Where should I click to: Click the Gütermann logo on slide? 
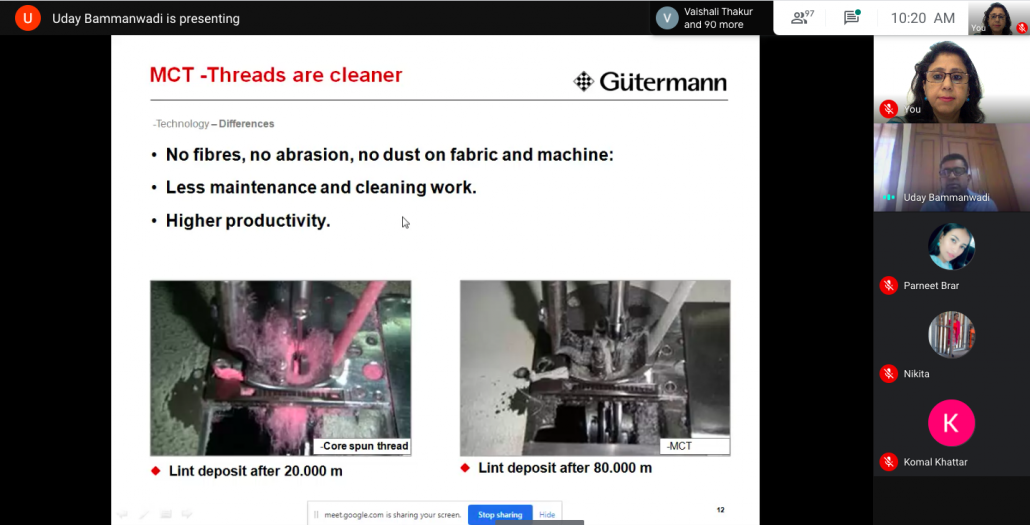[x=650, y=82]
